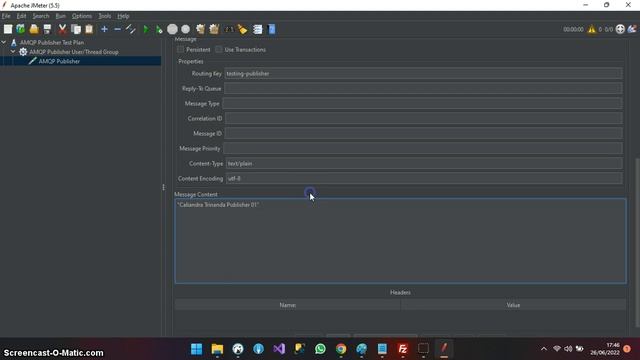Open the Windows Start button
Image resolution: width=640 pixels, height=360 pixels.
[196, 349]
